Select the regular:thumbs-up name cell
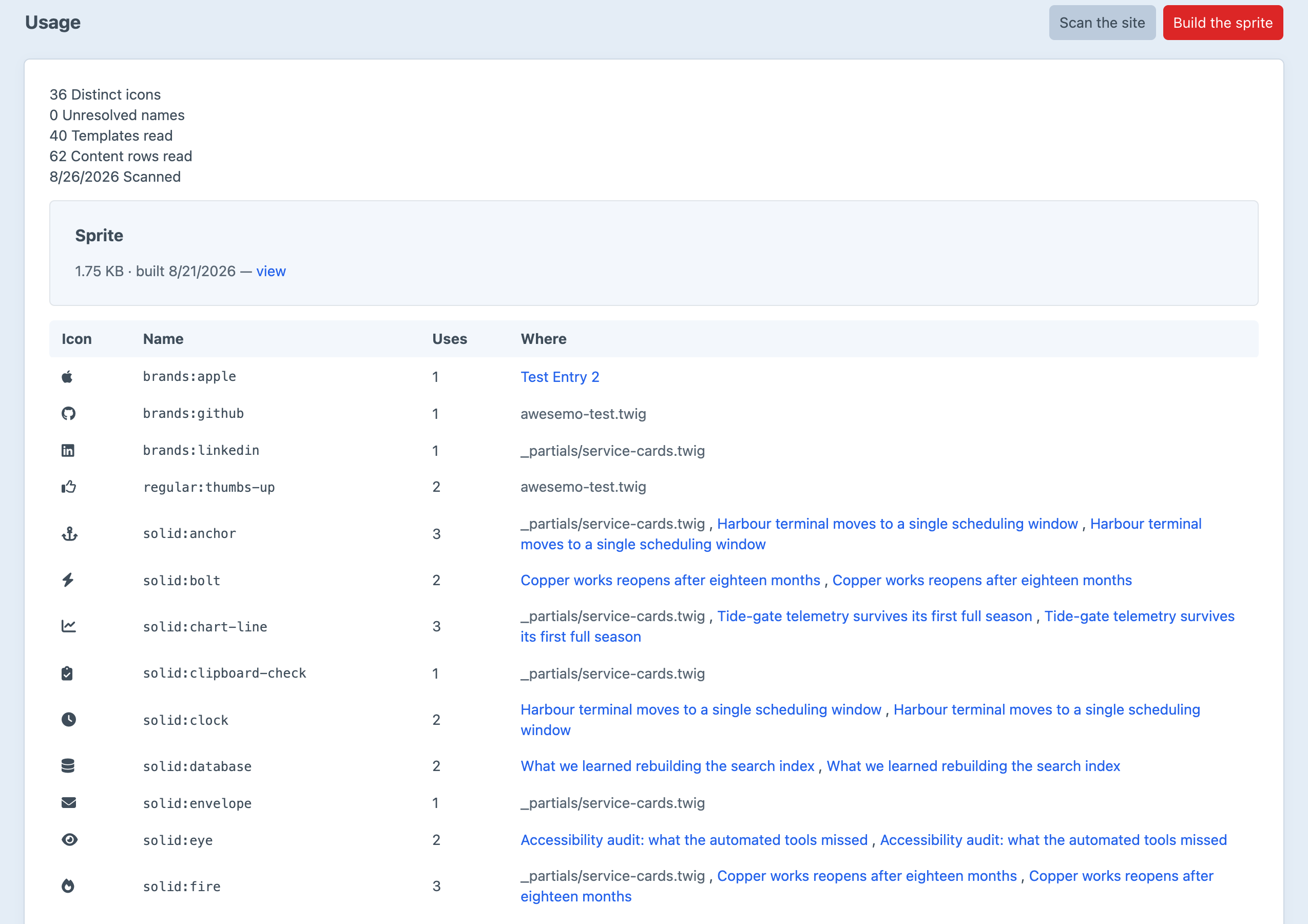This screenshot has width=1308, height=924. click(x=209, y=487)
